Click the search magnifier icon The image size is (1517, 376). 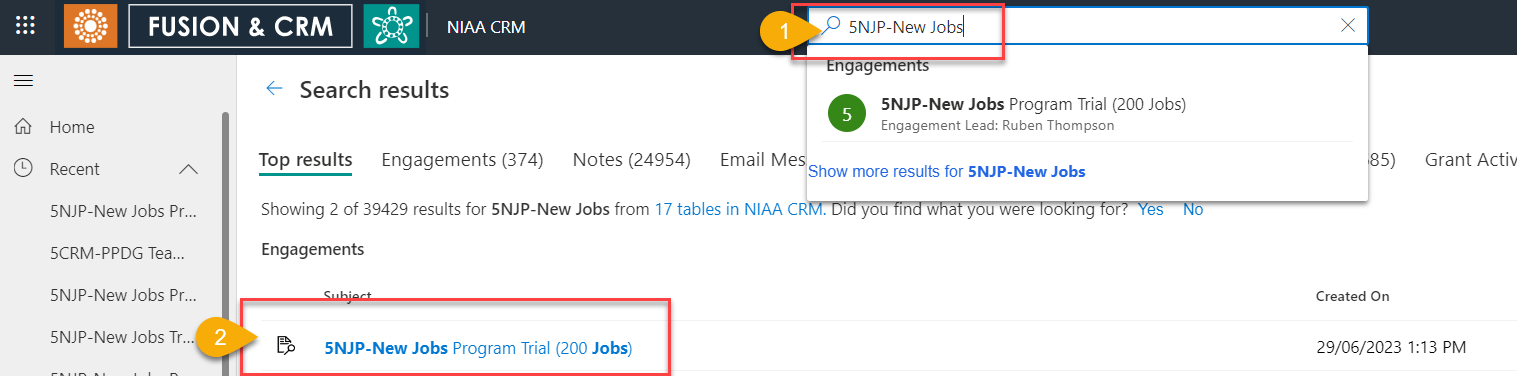coord(831,26)
